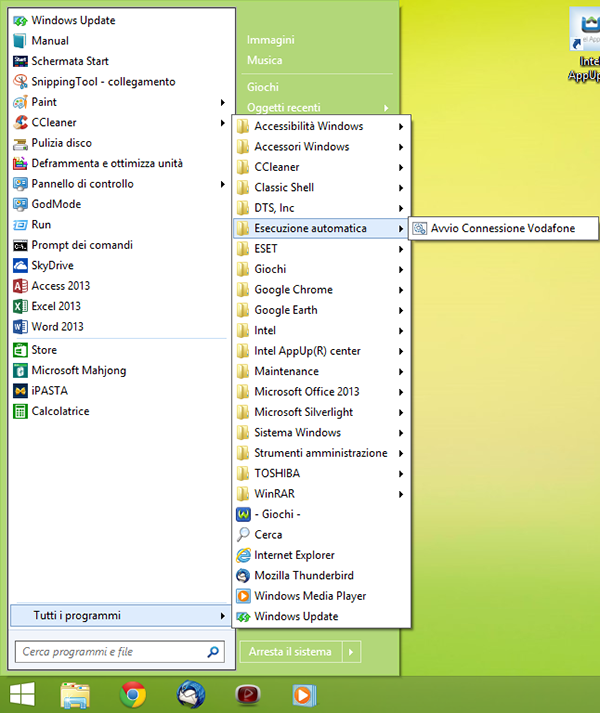Click the Arresta il sistema button

[290, 652]
